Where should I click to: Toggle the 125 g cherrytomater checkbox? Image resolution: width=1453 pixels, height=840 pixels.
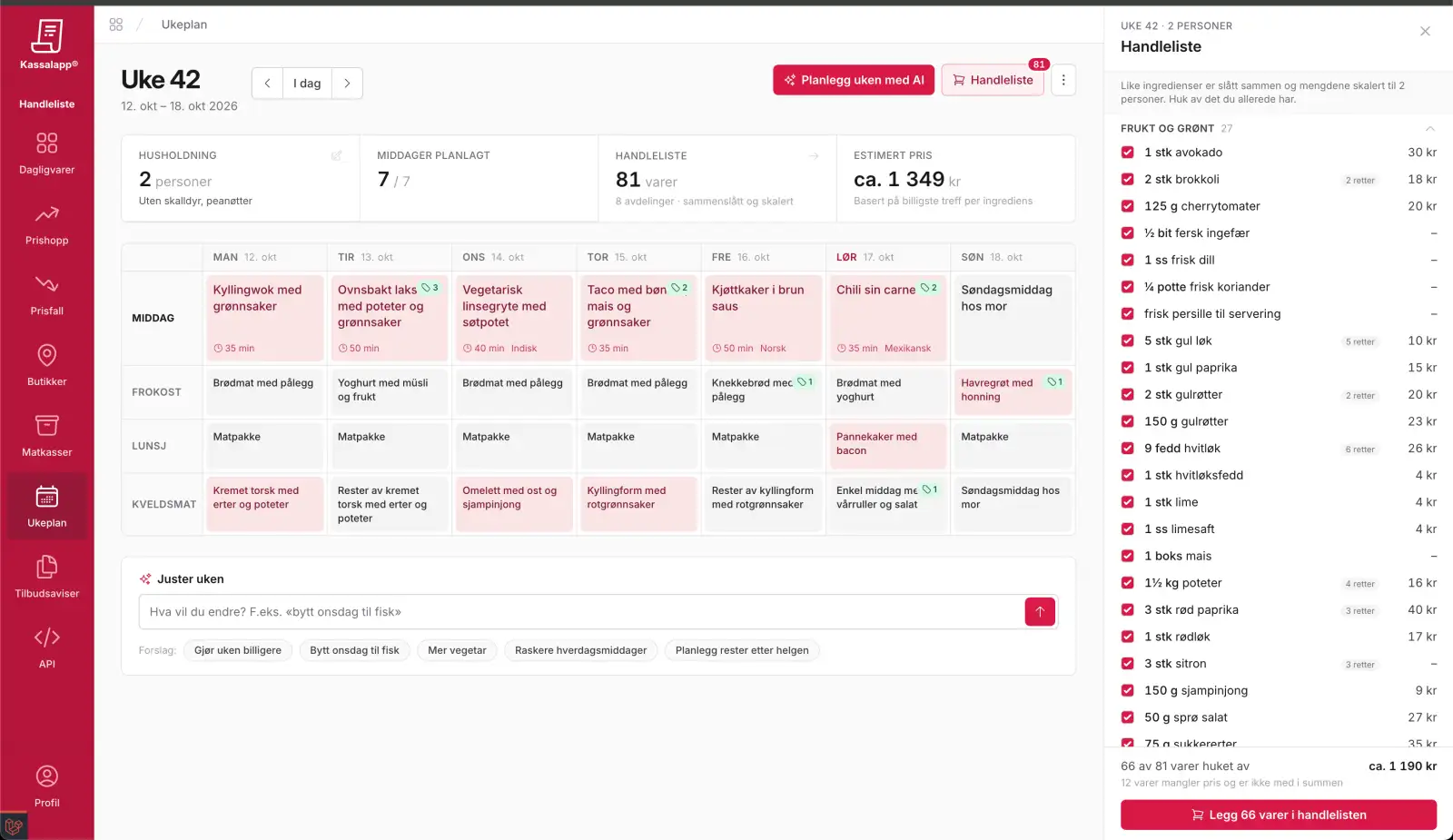tap(1128, 206)
